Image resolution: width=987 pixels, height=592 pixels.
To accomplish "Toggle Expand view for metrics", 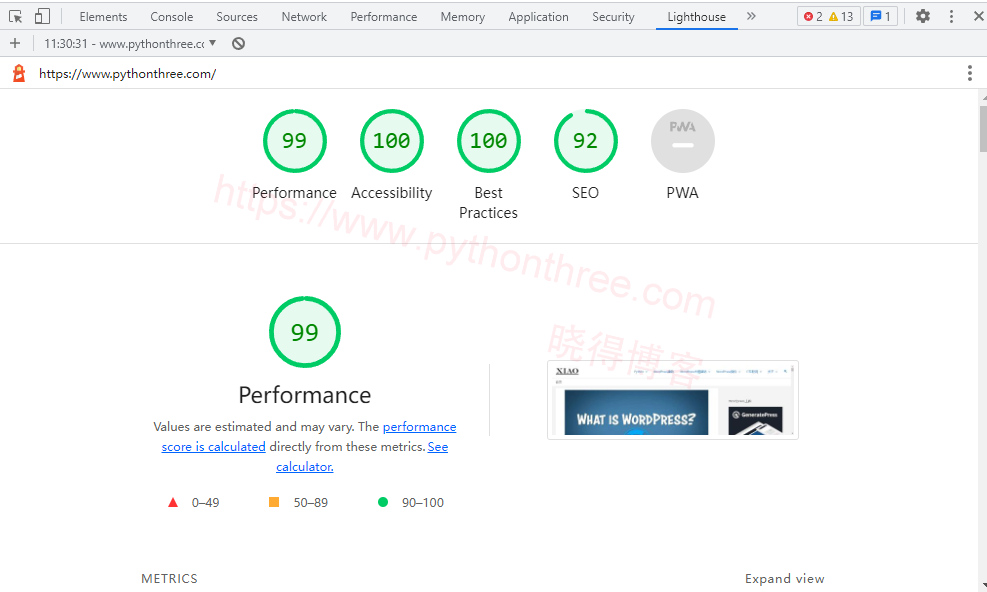I will pyautogui.click(x=784, y=578).
